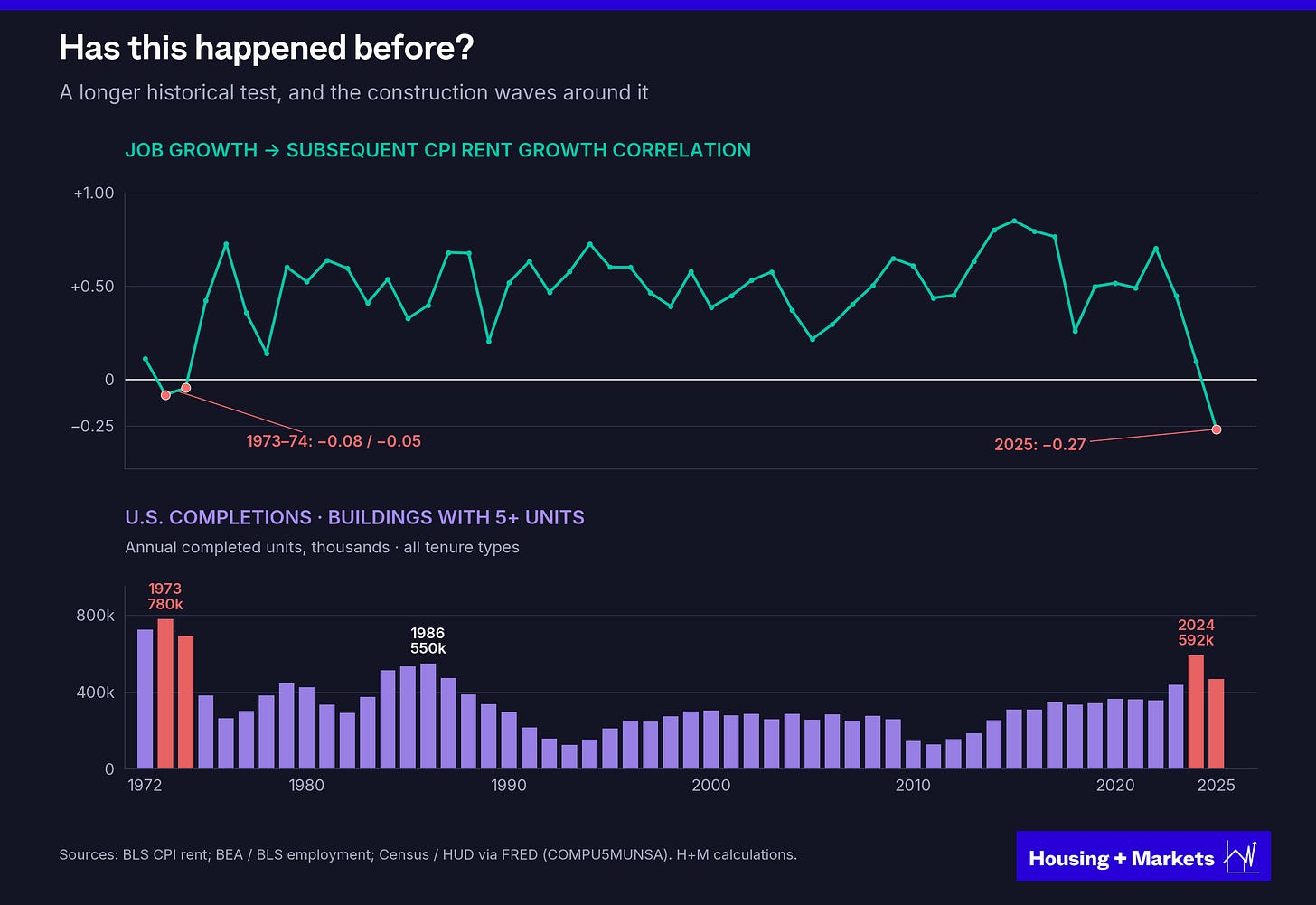1316x905 pixels.
Task: Click the '2020' x-axis label
Action: click(x=1115, y=786)
